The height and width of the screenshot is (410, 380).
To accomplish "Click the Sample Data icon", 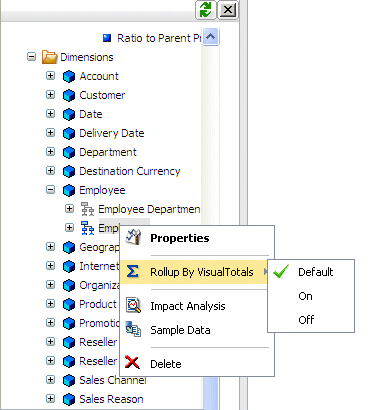I will click(133, 329).
